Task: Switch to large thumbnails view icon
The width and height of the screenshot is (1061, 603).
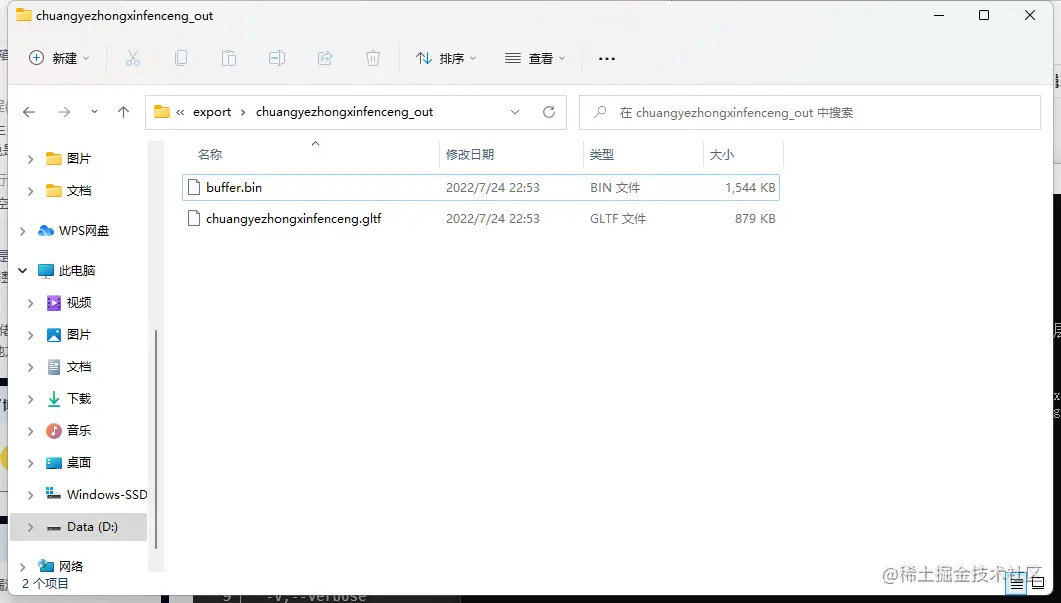Action: (1038, 582)
